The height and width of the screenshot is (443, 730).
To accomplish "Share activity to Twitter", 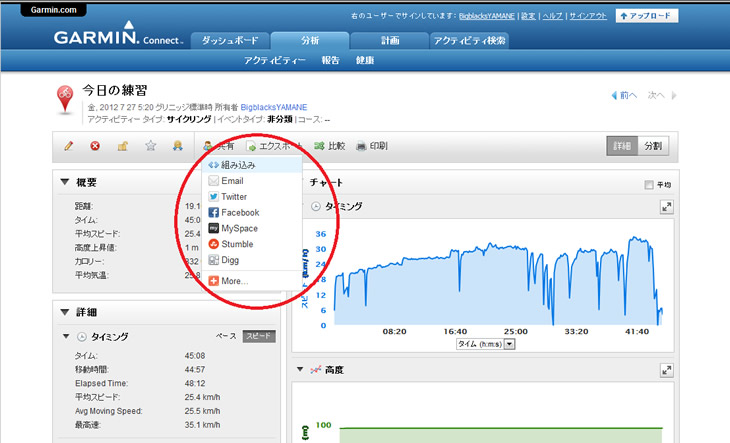I will coord(252,196).
